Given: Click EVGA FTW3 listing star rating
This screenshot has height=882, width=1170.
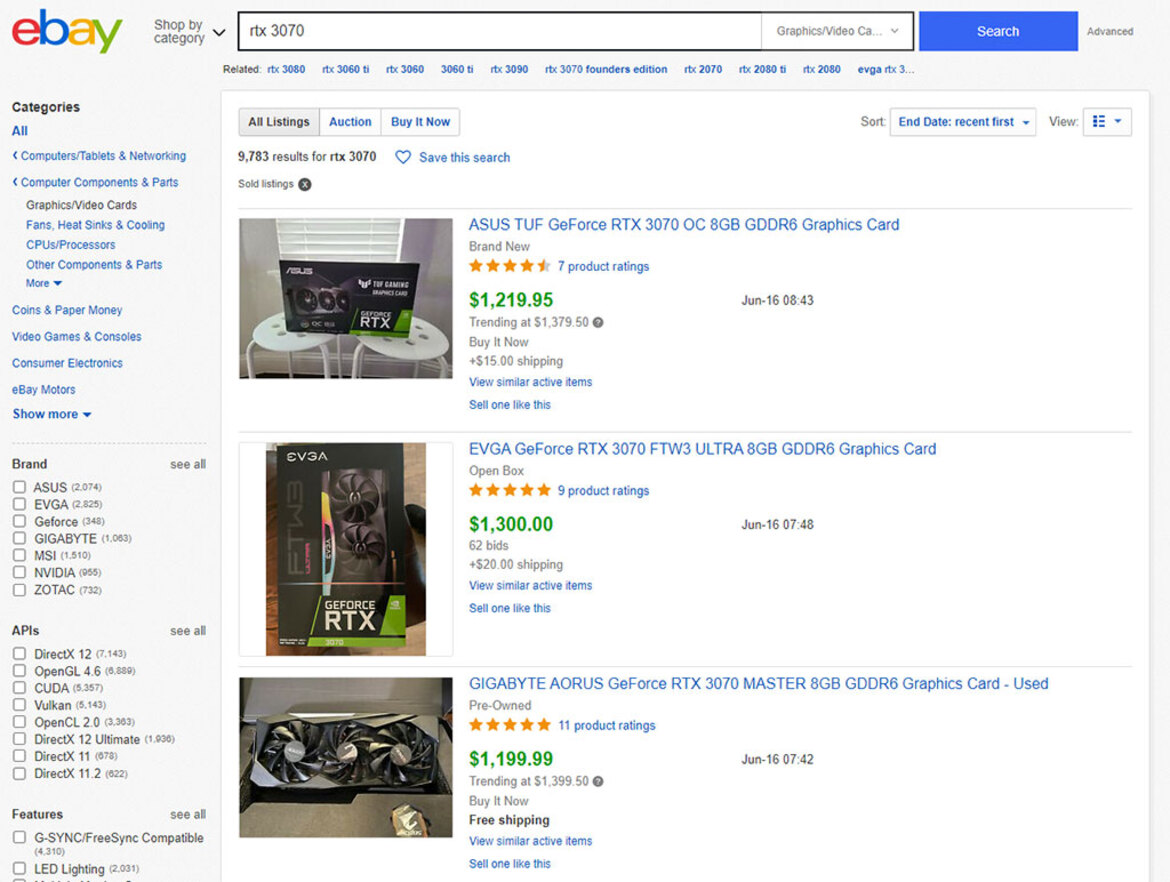Looking at the screenshot, I should (x=510, y=490).
